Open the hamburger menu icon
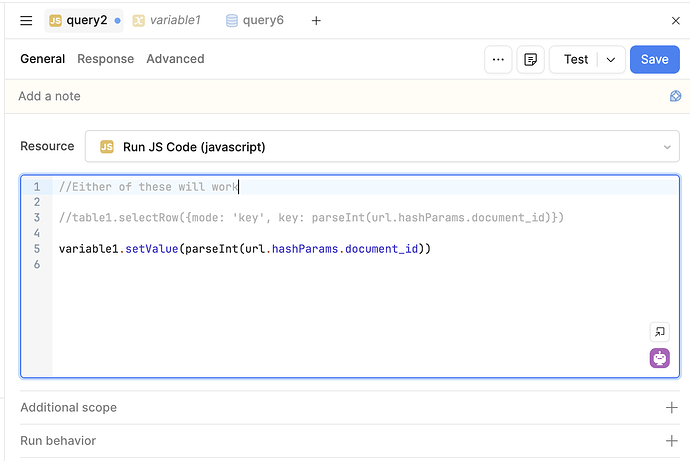The image size is (690, 461). (x=27, y=20)
